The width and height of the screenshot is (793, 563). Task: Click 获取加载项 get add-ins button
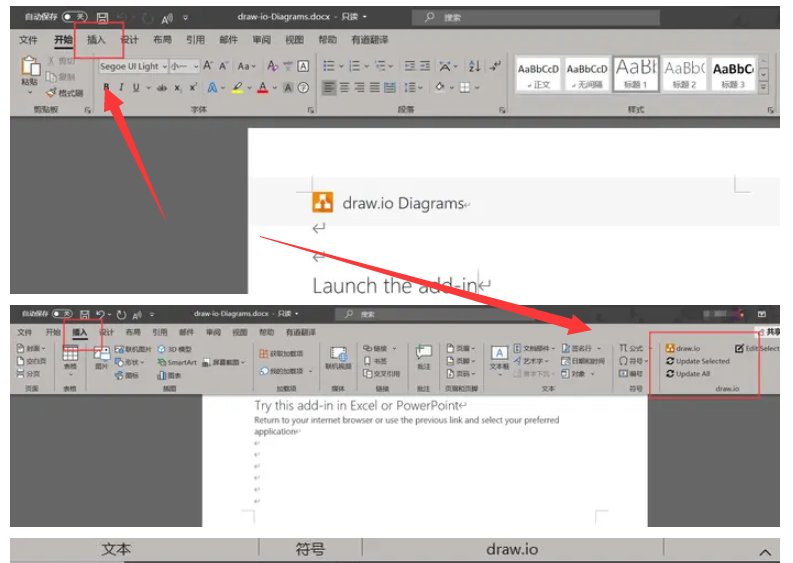(x=281, y=354)
